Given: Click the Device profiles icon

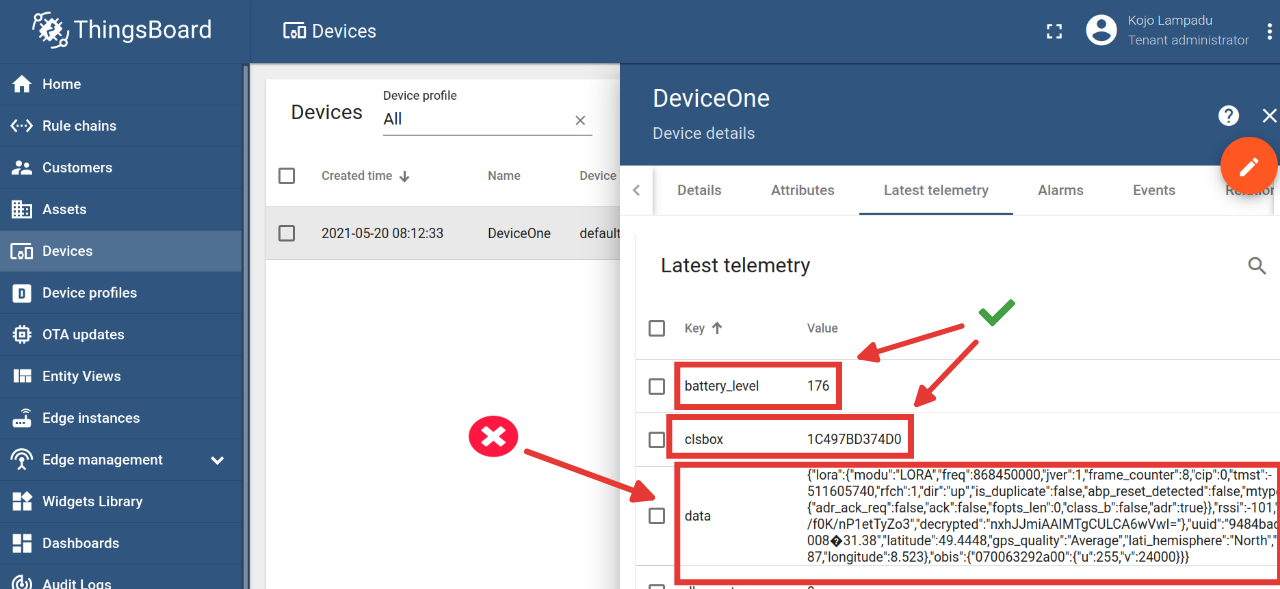Looking at the screenshot, I should 21,293.
